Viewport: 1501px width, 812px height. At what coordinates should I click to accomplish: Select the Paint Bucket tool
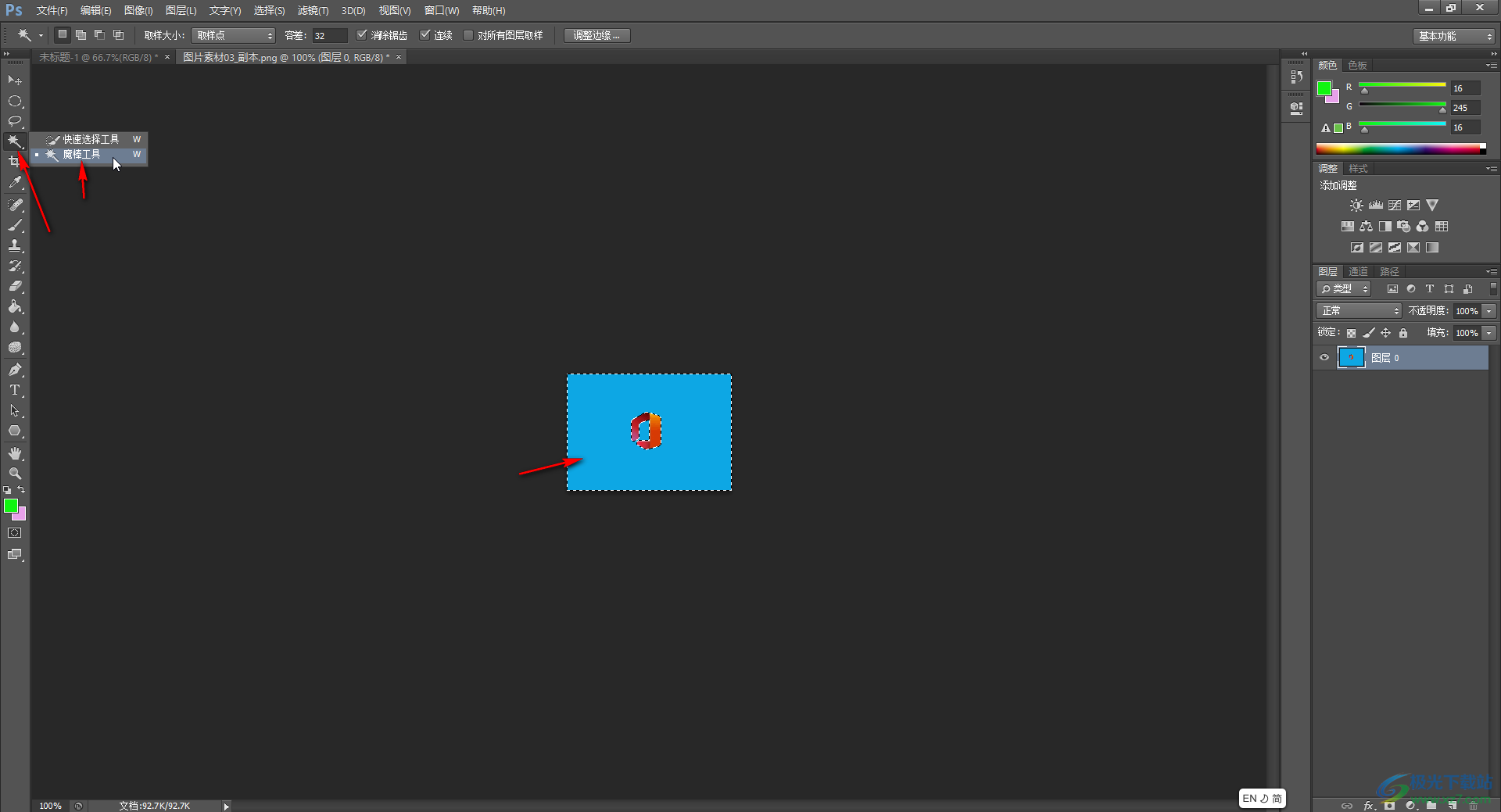pyautogui.click(x=15, y=306)
